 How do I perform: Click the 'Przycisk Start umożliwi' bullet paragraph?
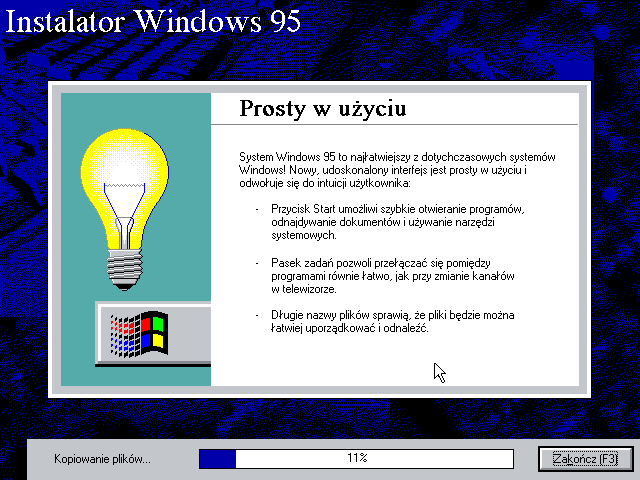tap(398, 222)
